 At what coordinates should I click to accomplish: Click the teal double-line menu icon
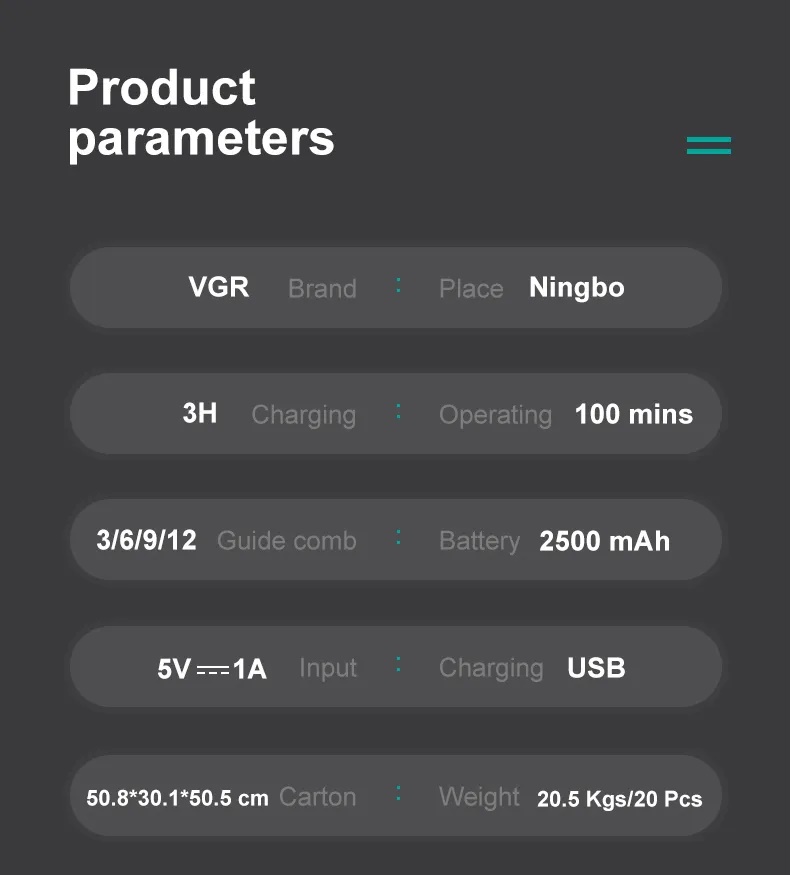(708, 146)
